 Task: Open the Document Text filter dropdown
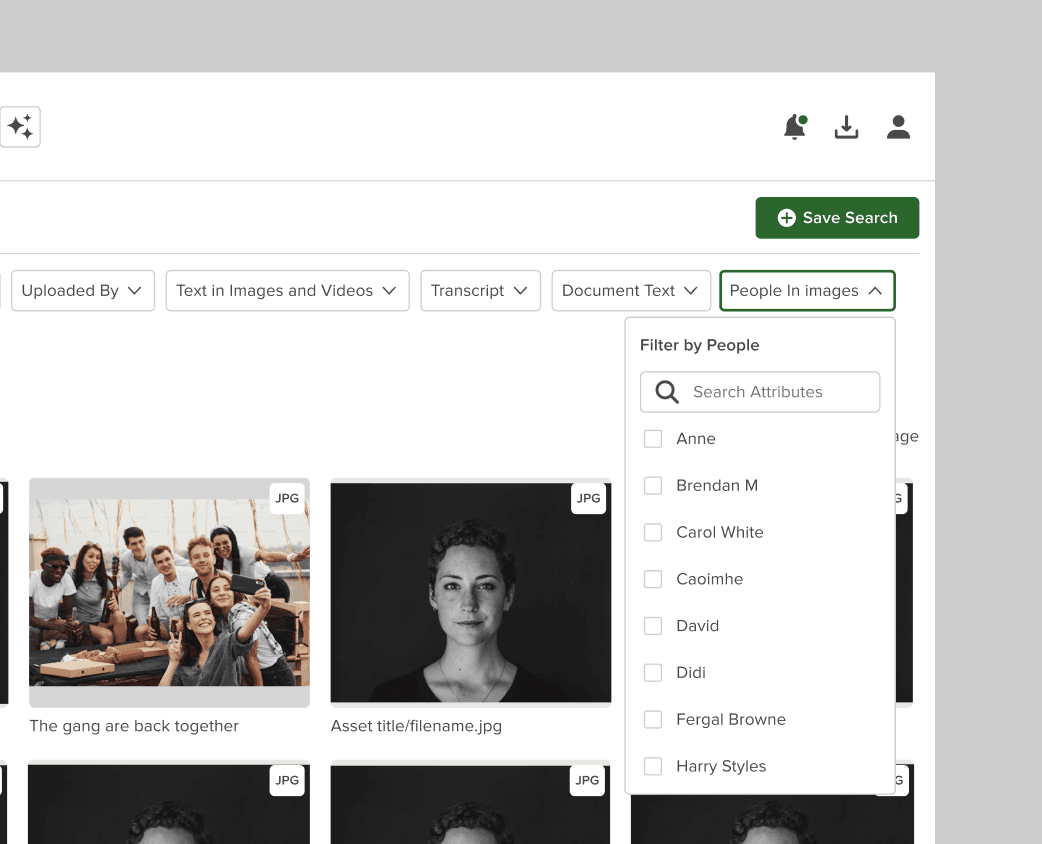coord(631,290)
